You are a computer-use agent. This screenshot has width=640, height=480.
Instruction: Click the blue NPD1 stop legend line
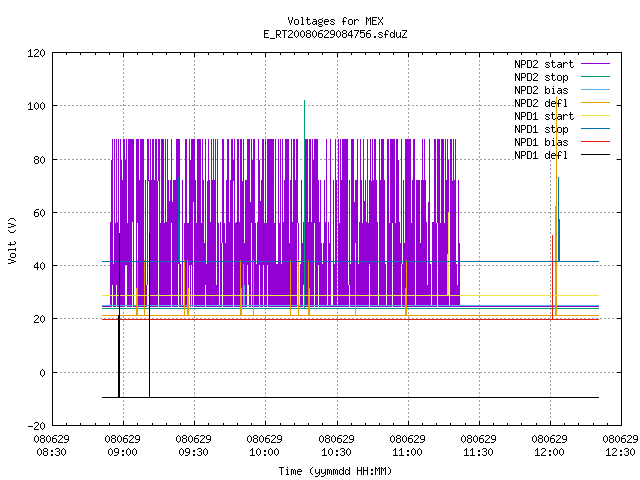[x=596, y=129]
